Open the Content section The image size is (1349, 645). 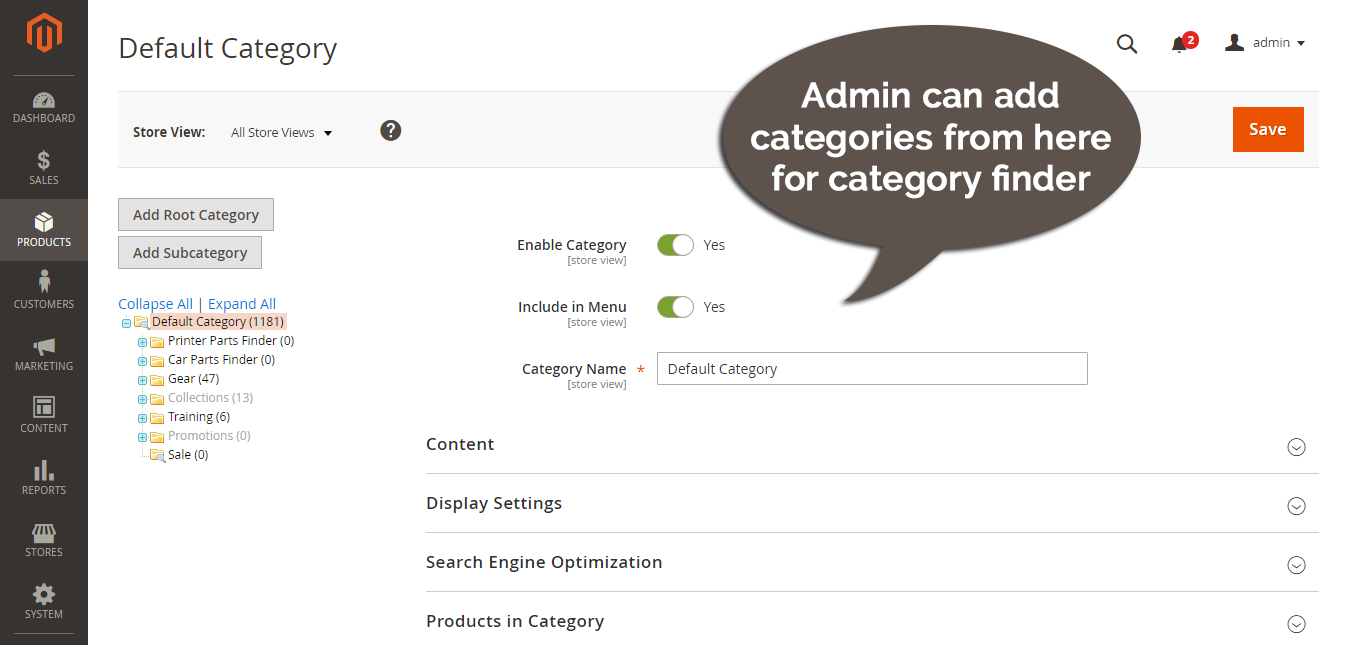point(44,415)
